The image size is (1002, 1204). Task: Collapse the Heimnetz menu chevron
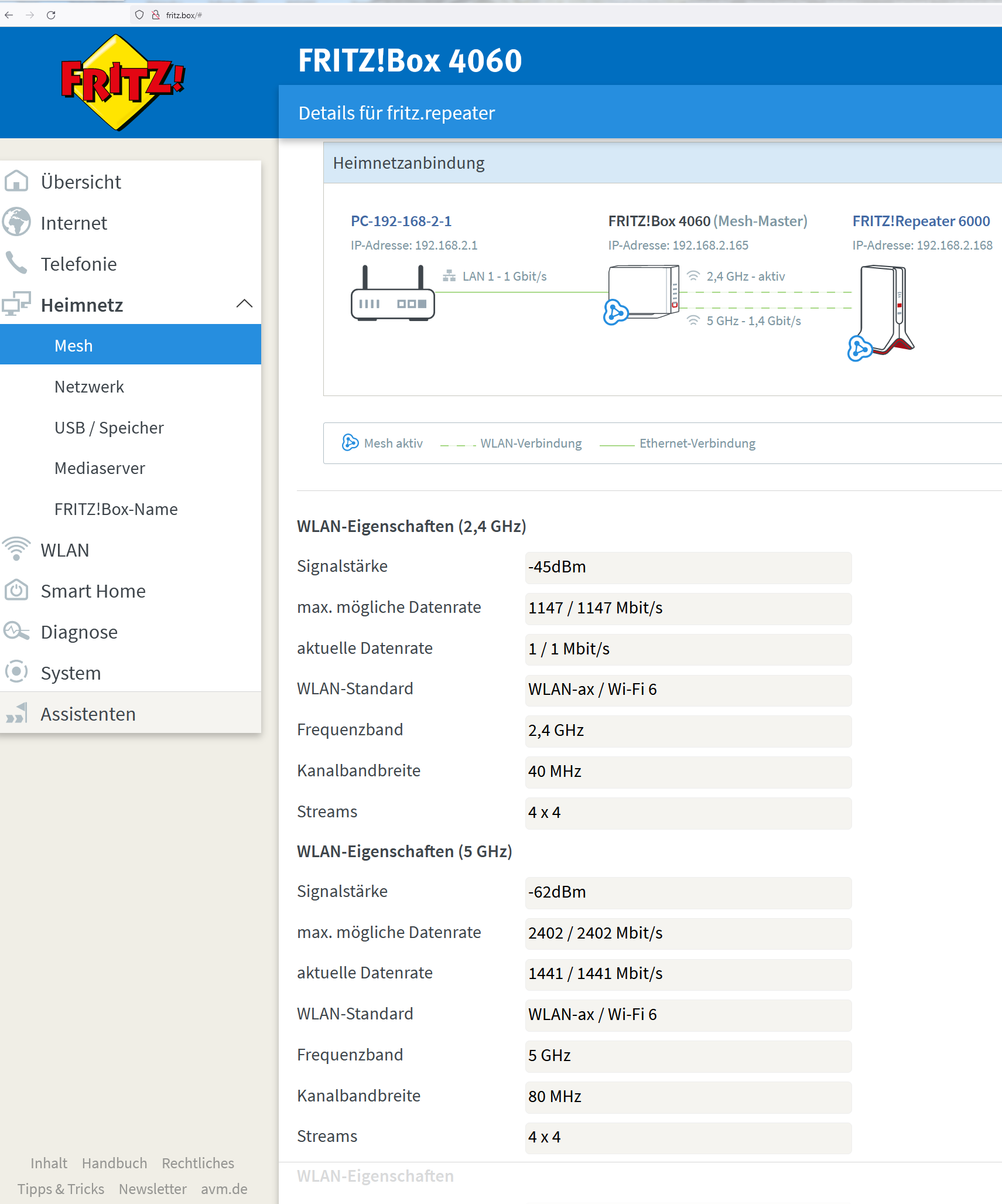click(x=244, y=303)
